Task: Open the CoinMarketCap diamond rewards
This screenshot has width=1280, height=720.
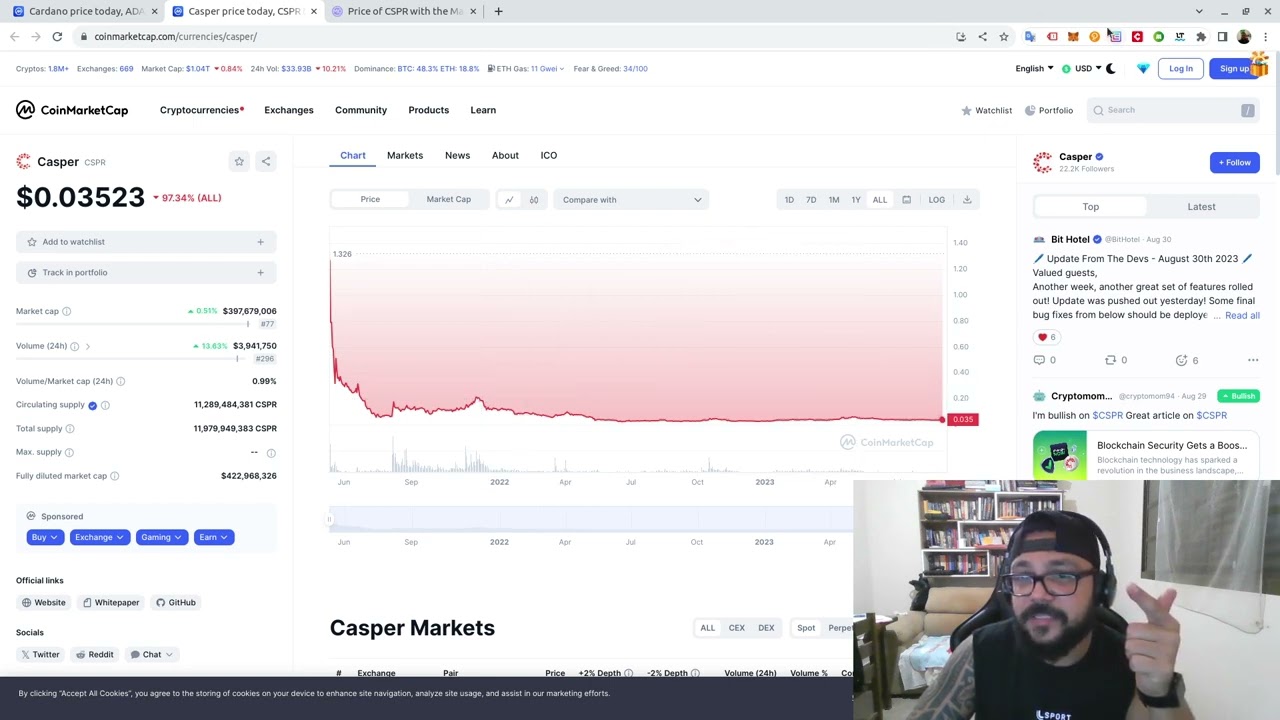Action: point(1143,69)
